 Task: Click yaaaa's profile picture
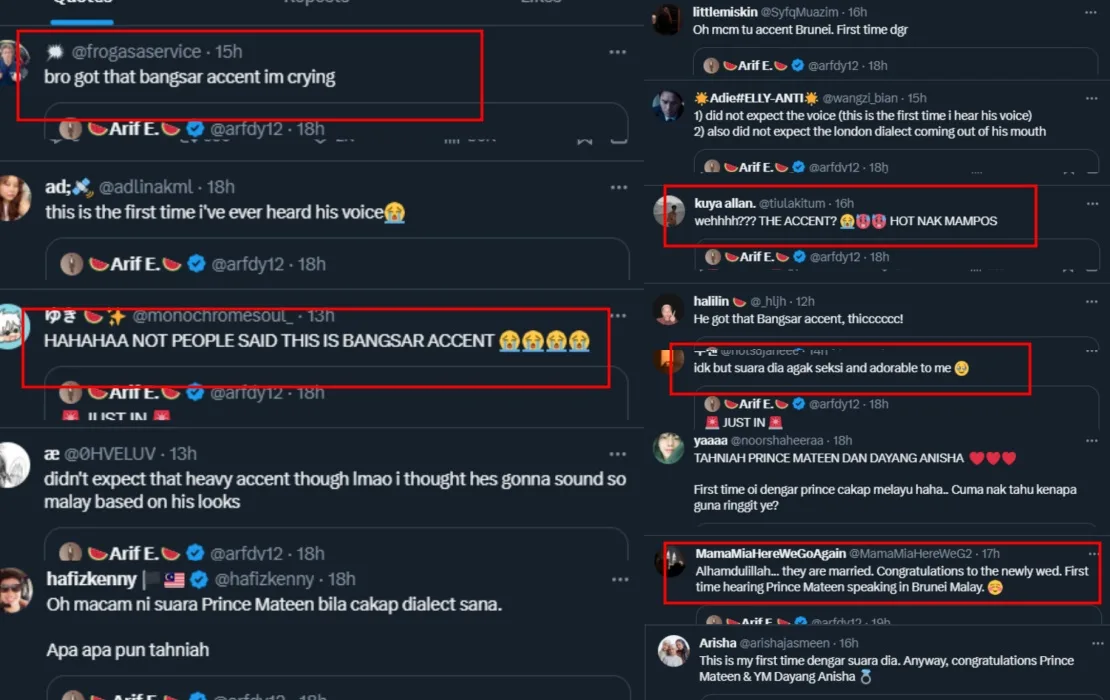(669, 448)
